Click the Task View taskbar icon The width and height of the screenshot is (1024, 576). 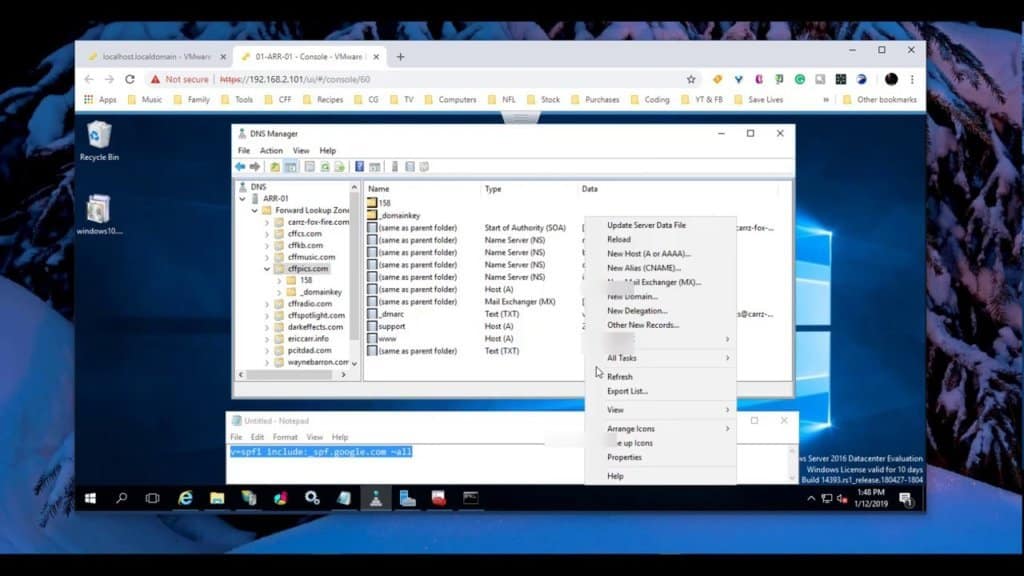(x=152, y=498)
